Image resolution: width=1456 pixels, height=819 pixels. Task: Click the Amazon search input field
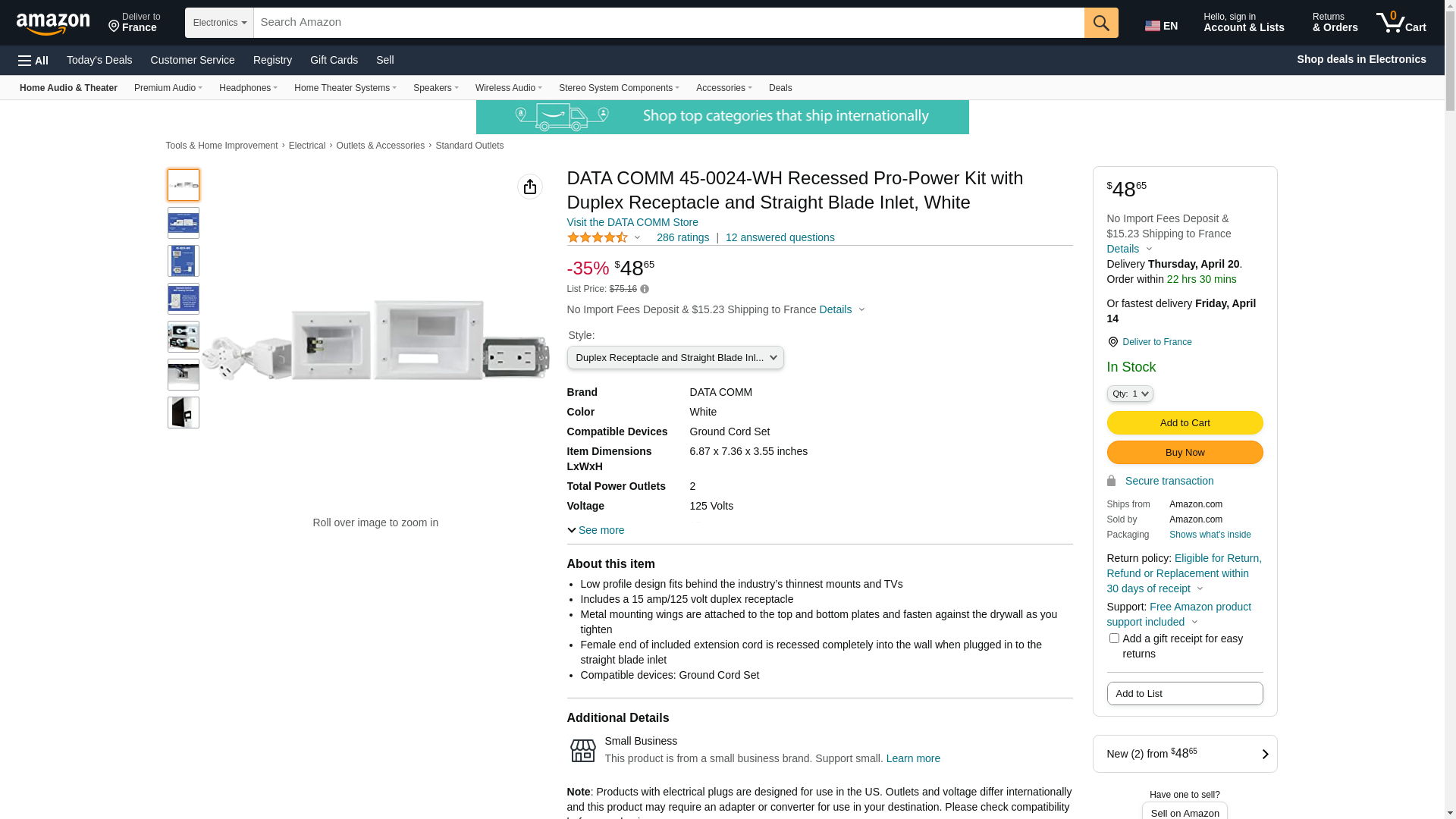click(667, 23)
